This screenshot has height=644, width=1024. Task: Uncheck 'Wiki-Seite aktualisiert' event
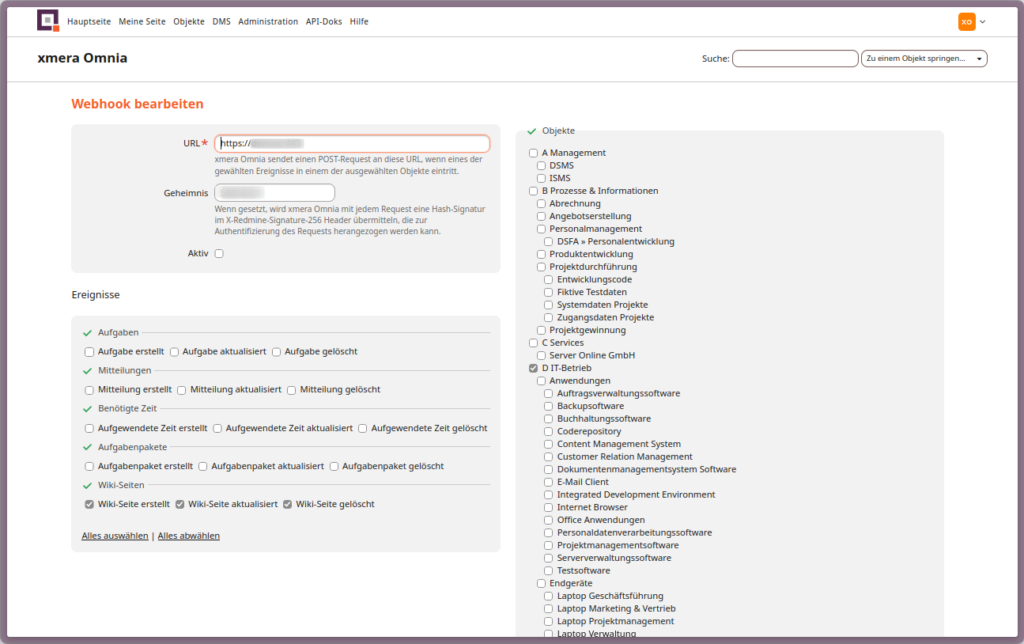click(180, 504)
